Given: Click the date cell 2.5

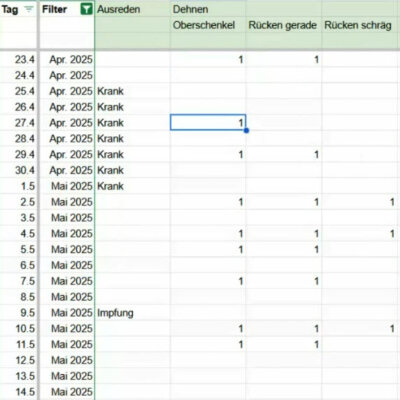Looking at the screenshot, I should click(18, 202).
